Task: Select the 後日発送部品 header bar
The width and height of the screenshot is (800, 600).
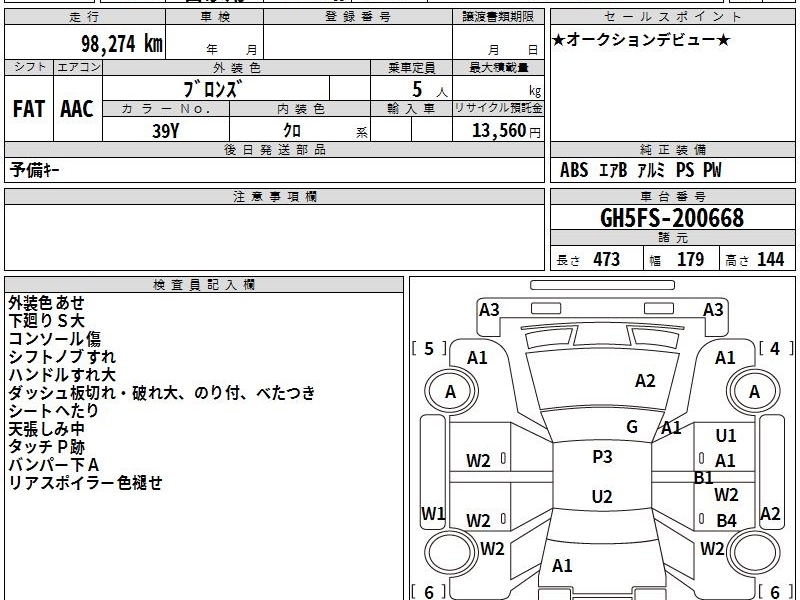Action: click(274, 149)
